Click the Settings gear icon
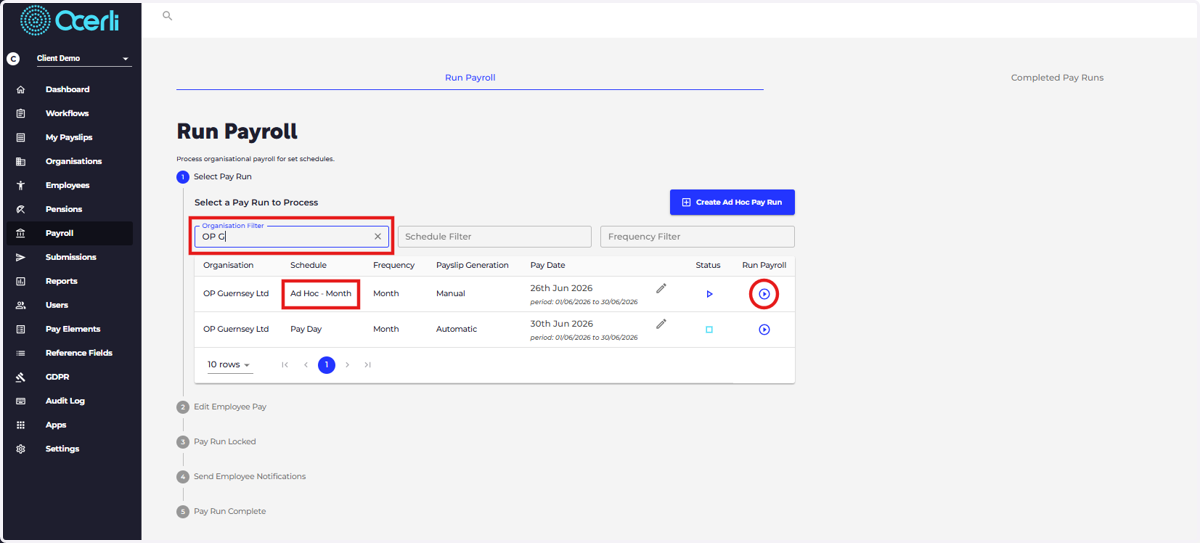 click(21, 449)
